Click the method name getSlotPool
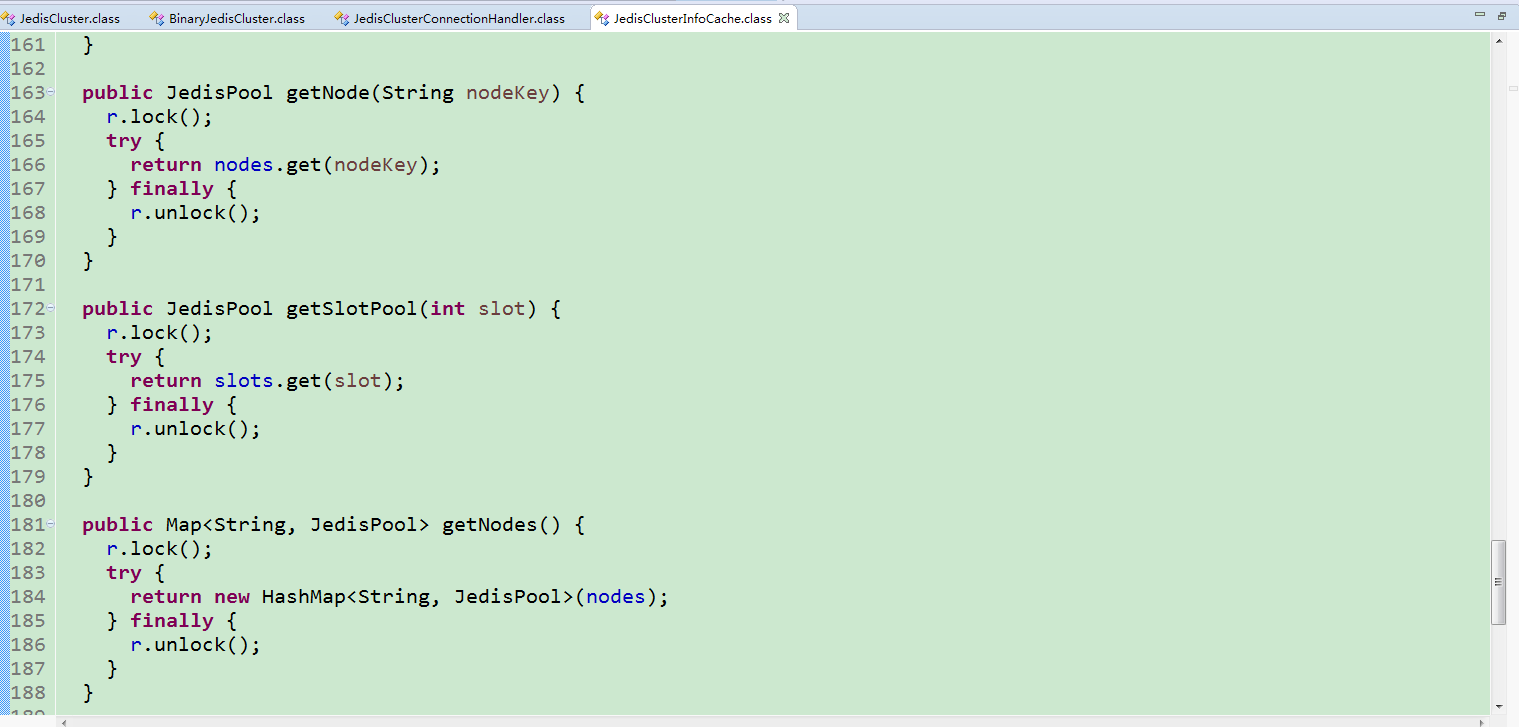The height and width of the screenshot is (727, 1519). [352, 308]
